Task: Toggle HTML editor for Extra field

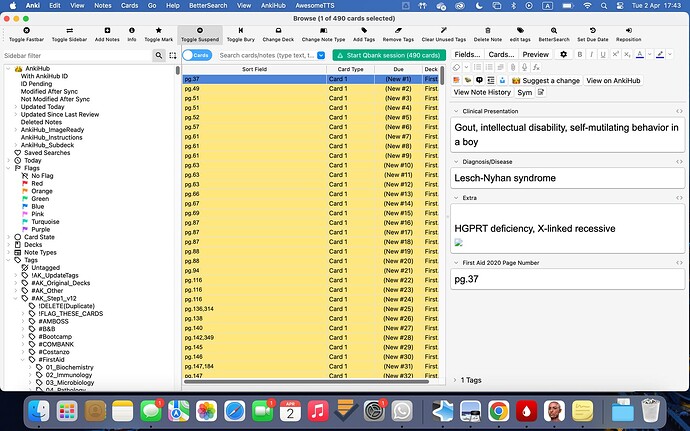Action: (679, 198)
